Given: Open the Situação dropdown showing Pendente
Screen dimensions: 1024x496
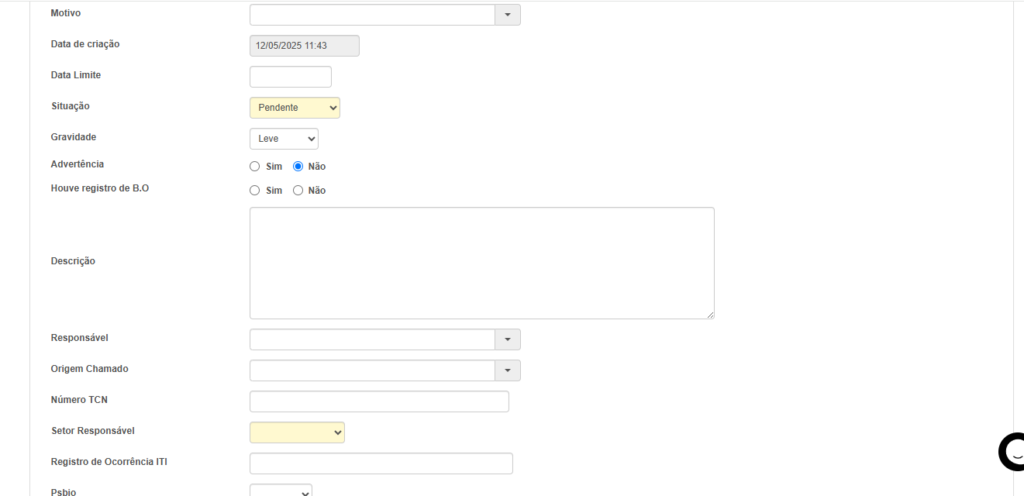Looking at the screenshot, I should [x=294, y=108].
